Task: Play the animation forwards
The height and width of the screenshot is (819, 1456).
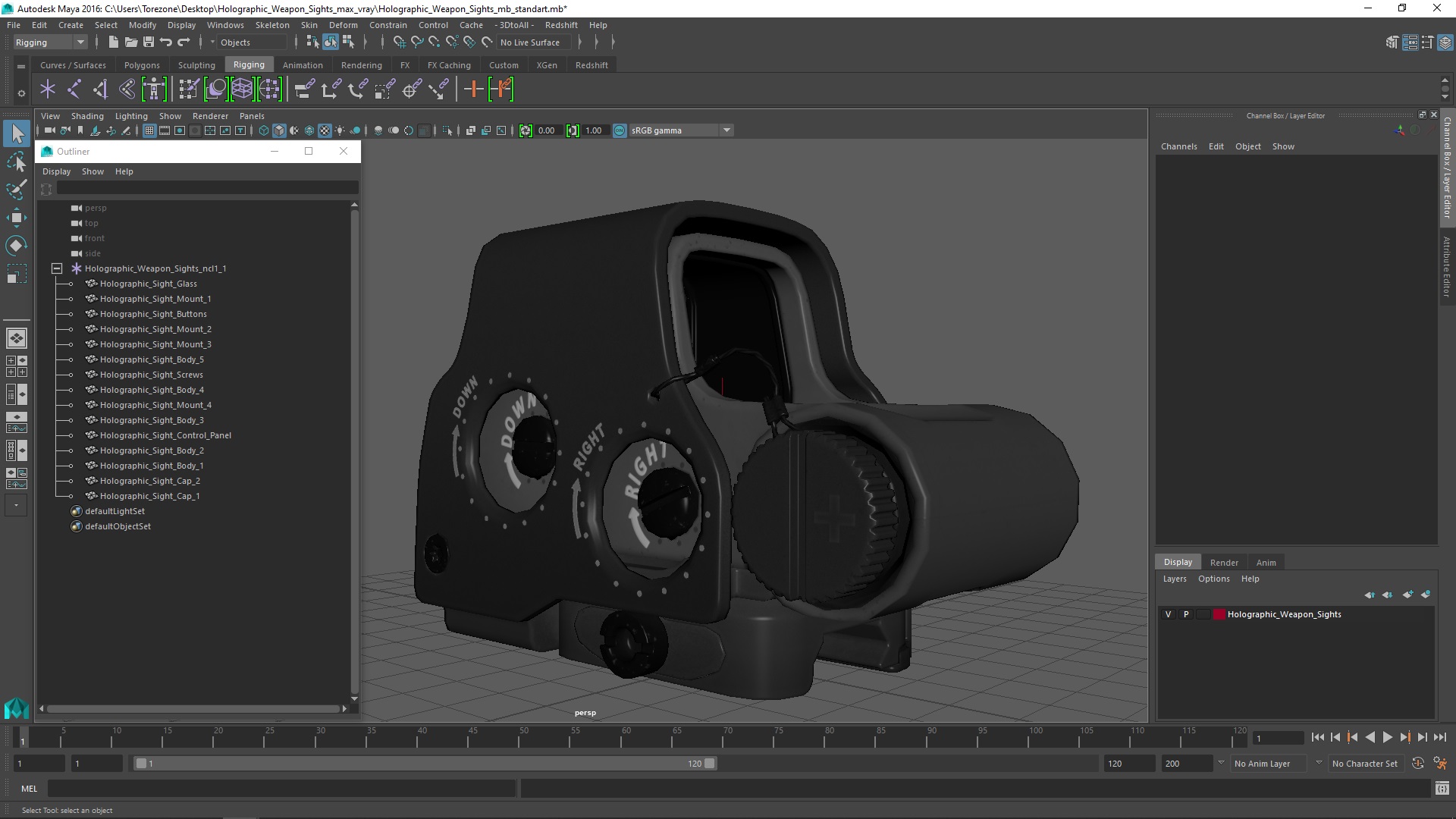Action: click(x=1387, y=737)
